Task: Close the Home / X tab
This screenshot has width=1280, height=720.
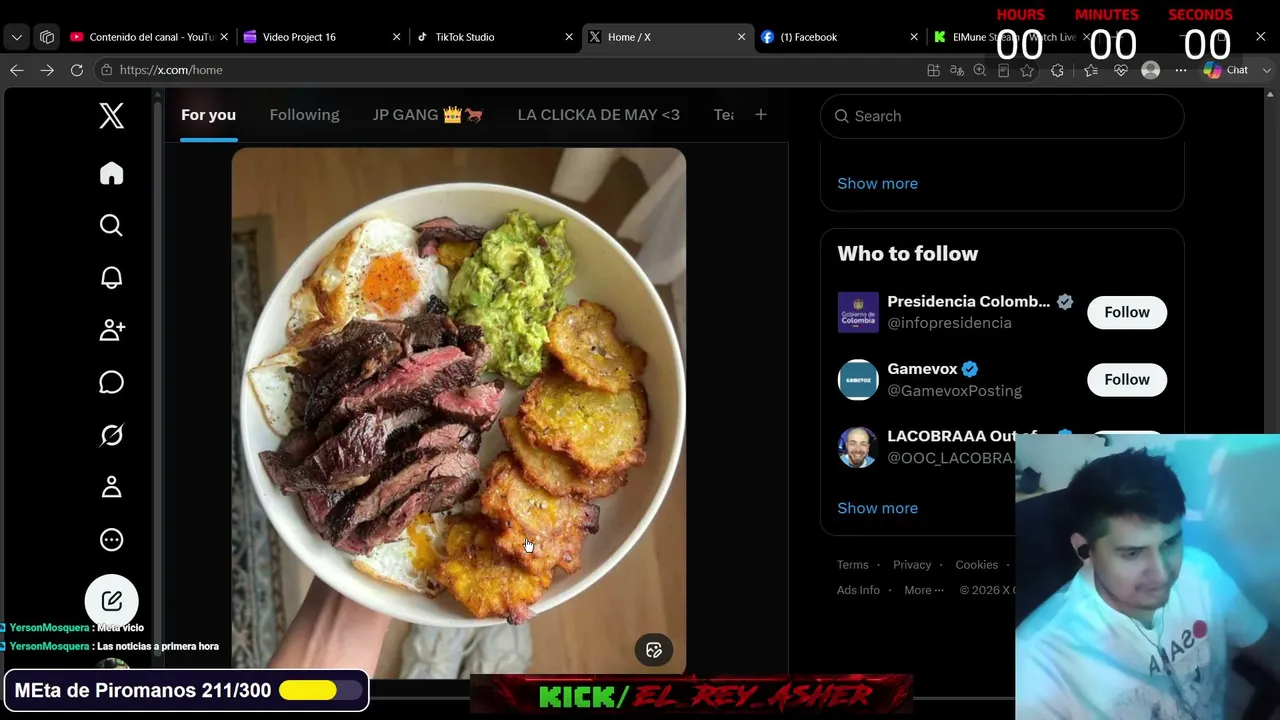Action: pyautogui.click(x=741, y=37)
